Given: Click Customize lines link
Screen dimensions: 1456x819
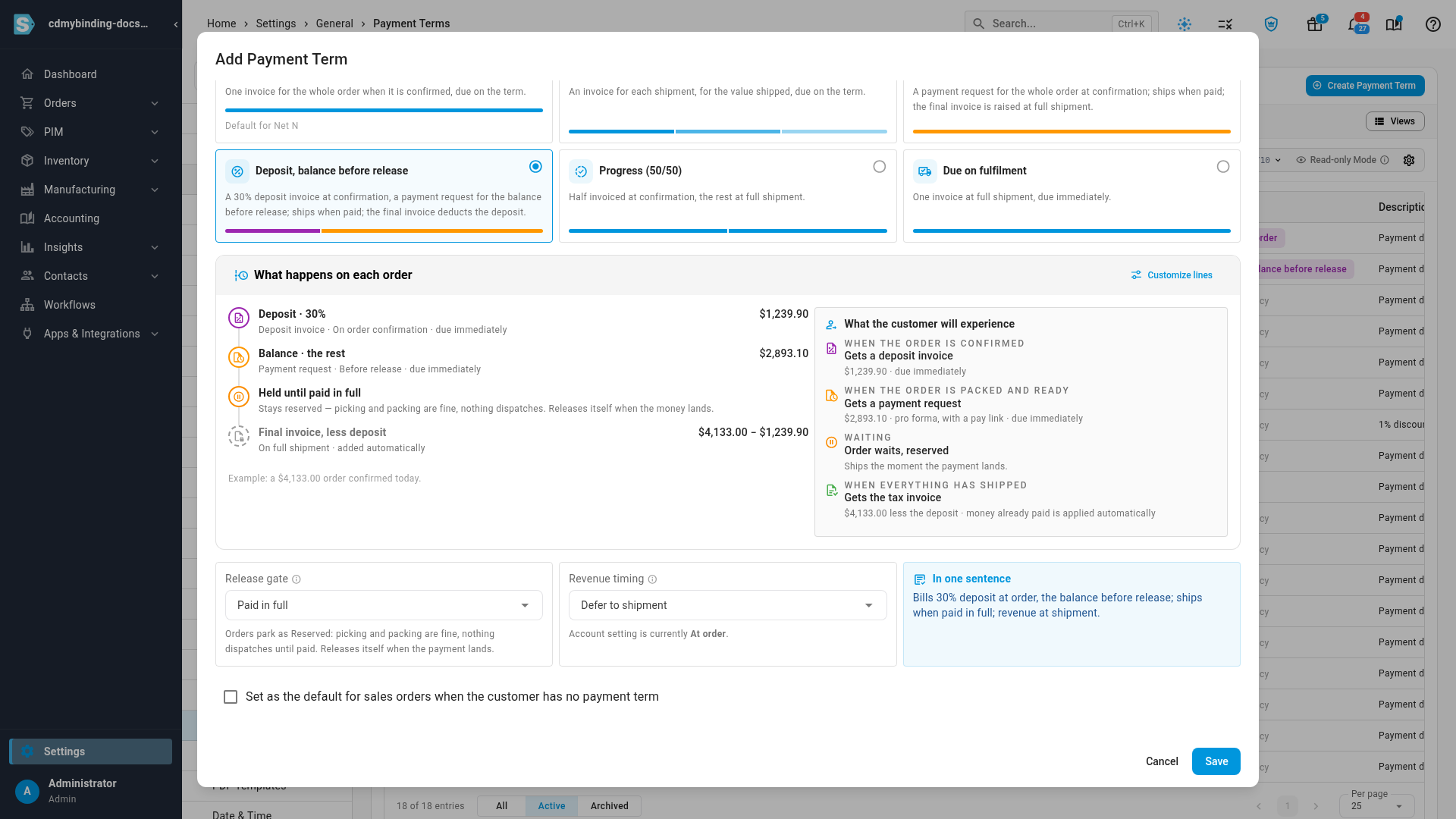Looking at the screenshot, I should click(1172, 275).
